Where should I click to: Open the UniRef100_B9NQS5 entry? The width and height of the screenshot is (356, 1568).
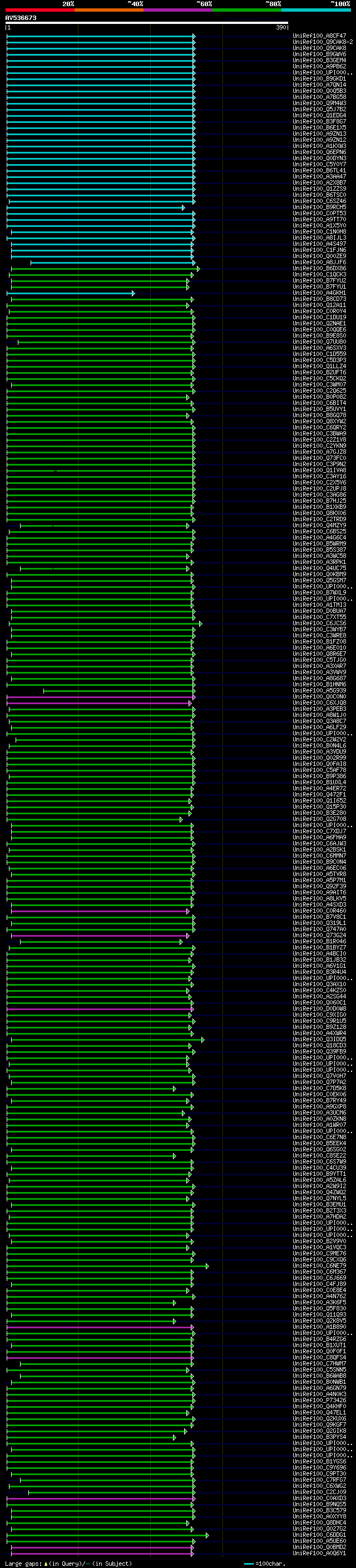[319, 1504]
